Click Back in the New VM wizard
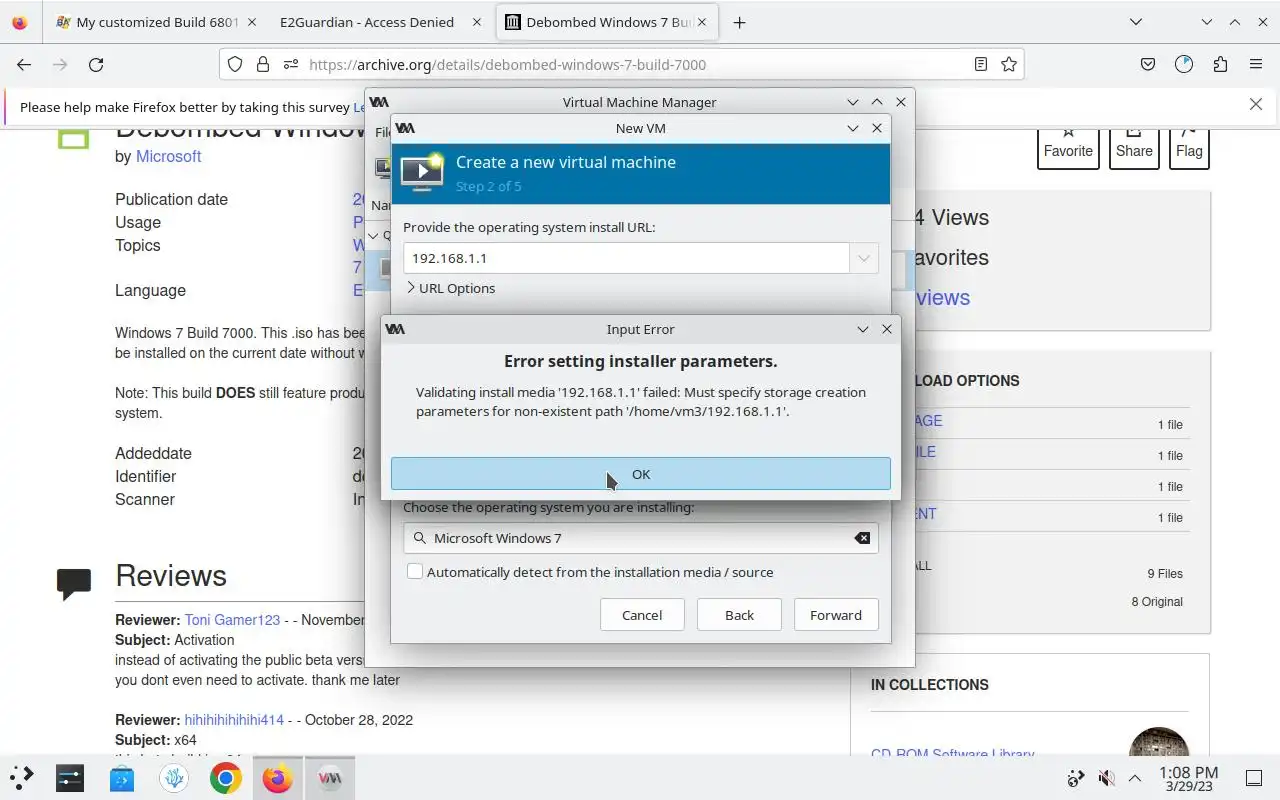The height and width of the screenshot is (800, 1280). (739, 615)
